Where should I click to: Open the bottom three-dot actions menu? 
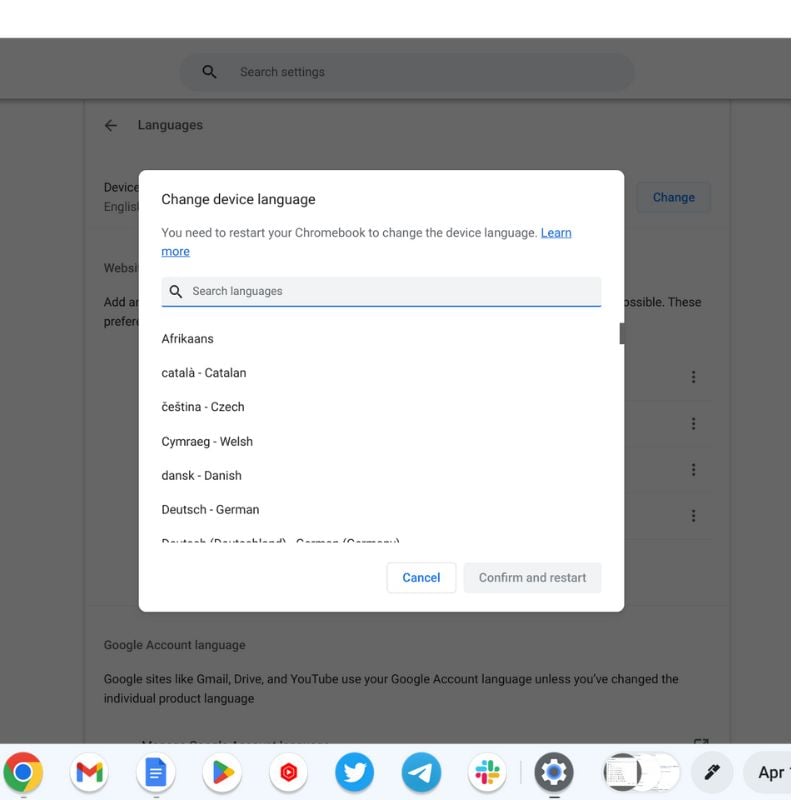pos(694,515)
